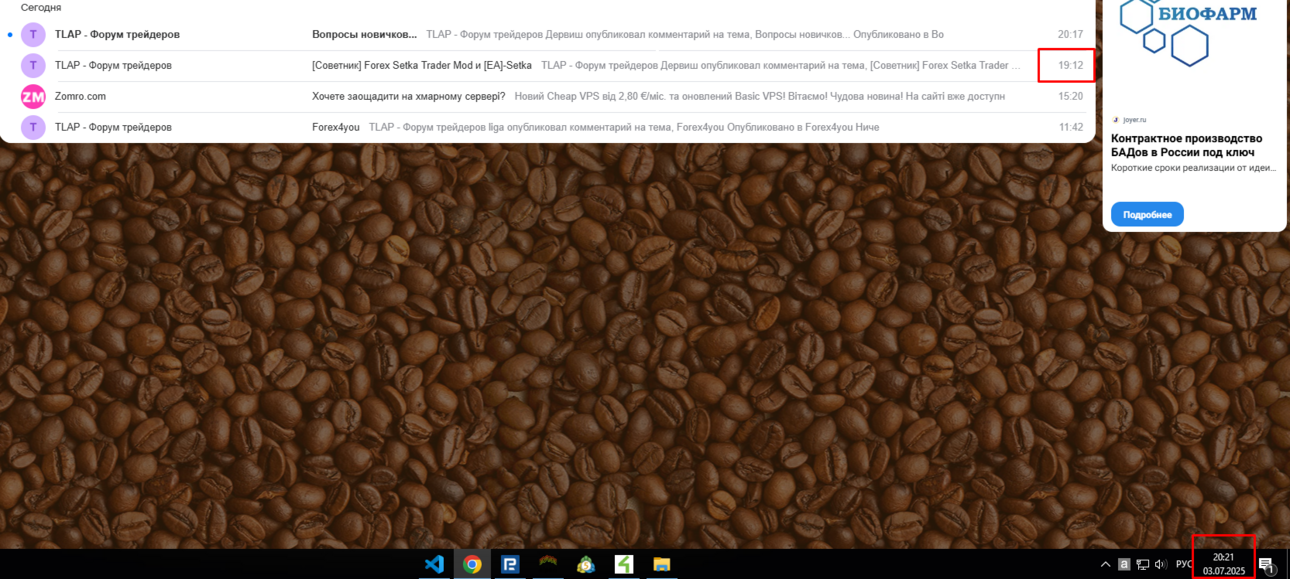Click the Подробнее button in the ad
The width and height of the screenshot is (1290, 579).
tap(1147, 214)
